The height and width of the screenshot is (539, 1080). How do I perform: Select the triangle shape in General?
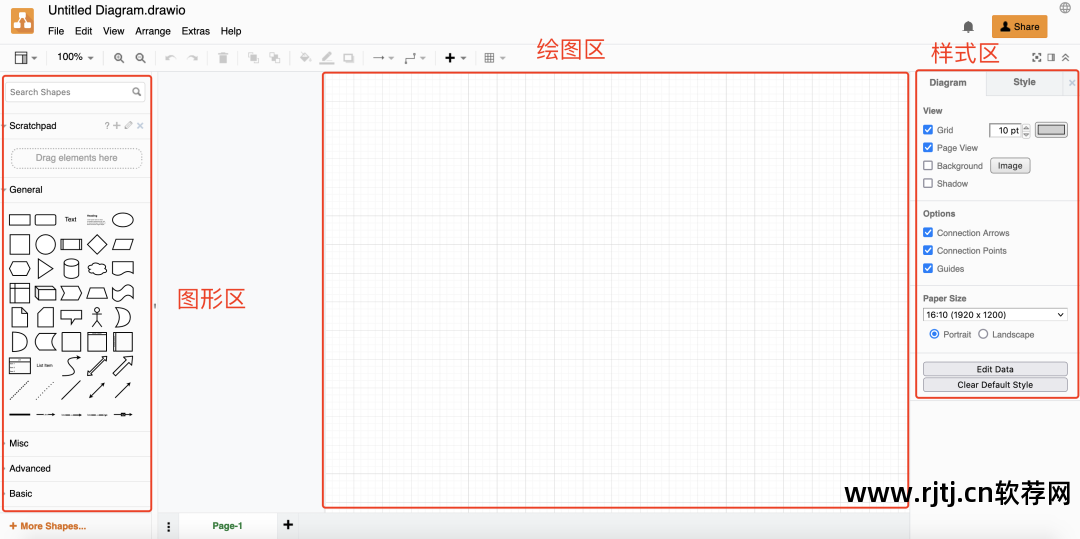[45, 268]
